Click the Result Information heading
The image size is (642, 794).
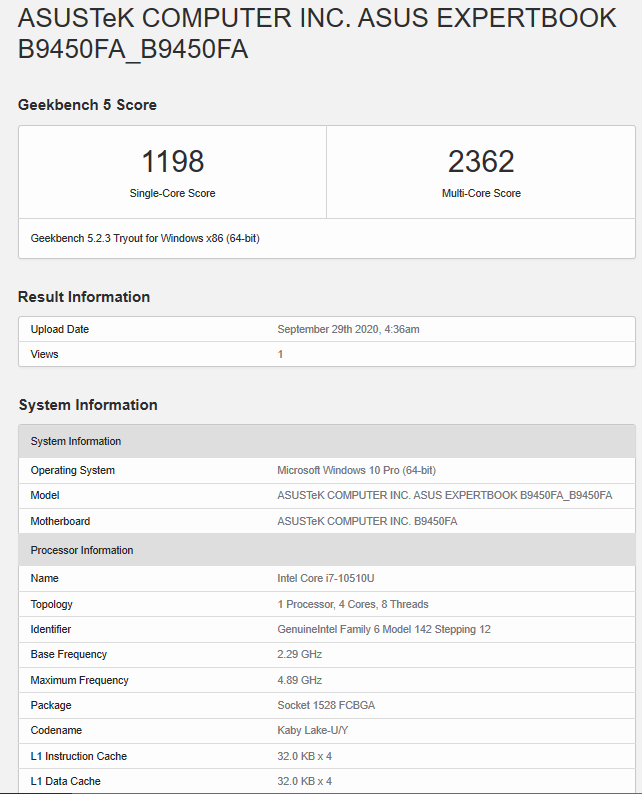pyautogui.click(x=84, y=297)
